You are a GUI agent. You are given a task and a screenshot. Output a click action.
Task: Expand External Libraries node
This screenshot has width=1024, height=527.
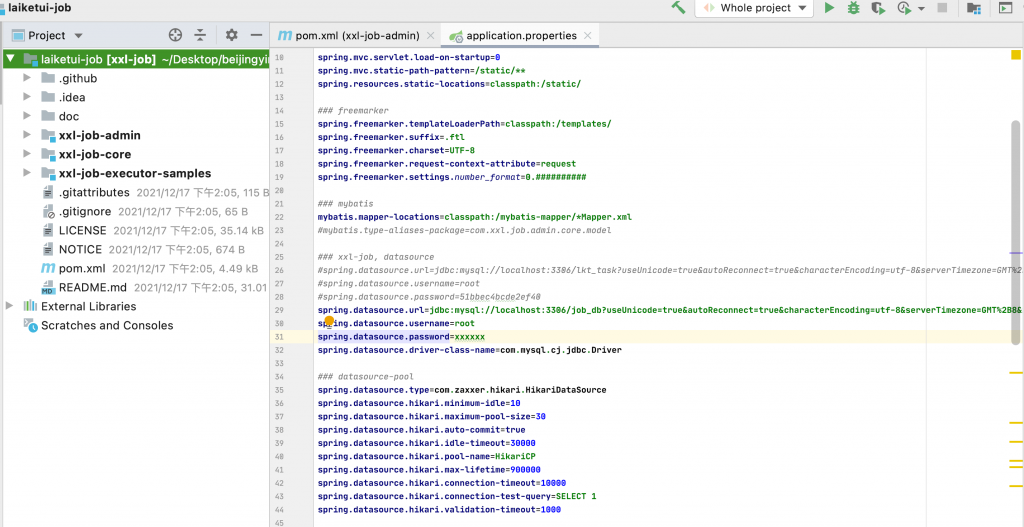[x=11, y=306]
